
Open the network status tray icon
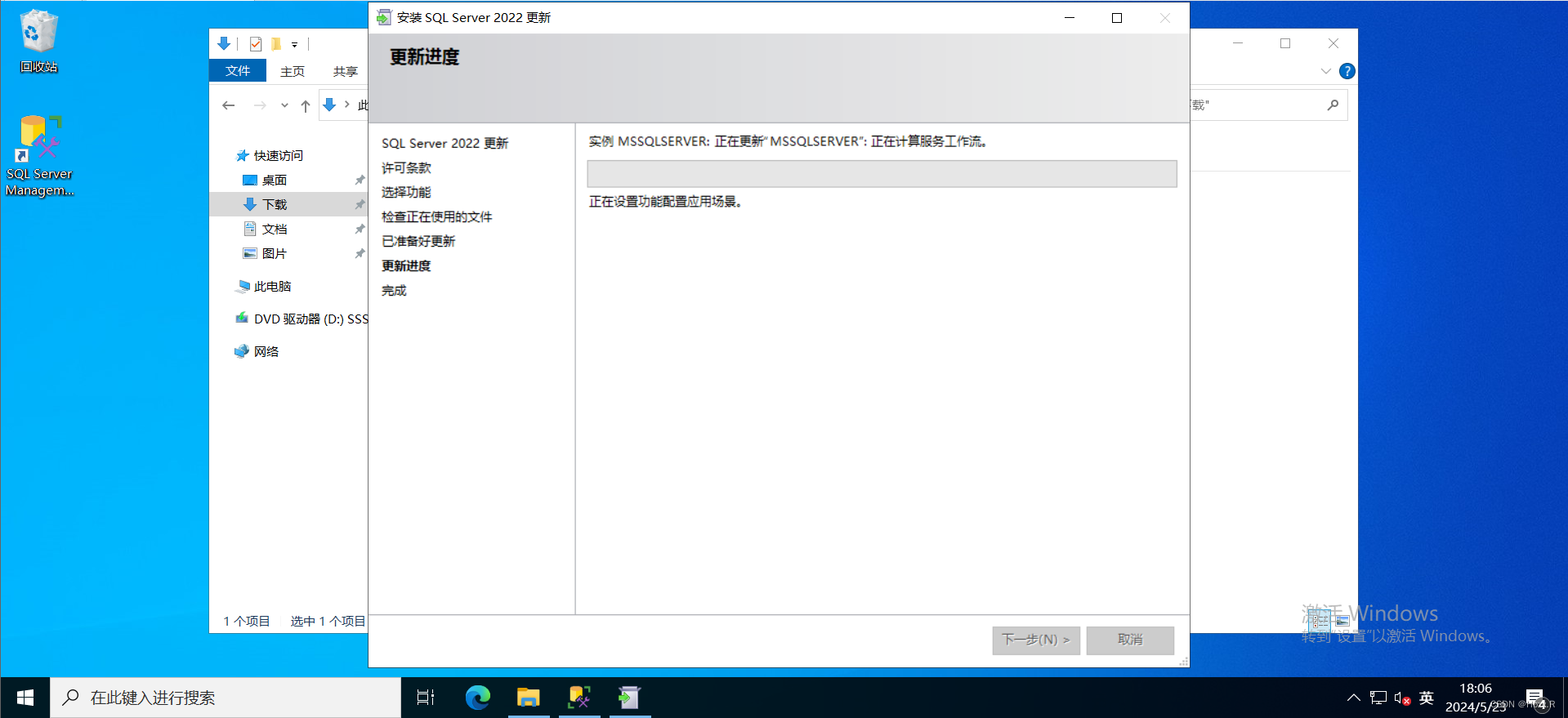(x=1378, y=698)
